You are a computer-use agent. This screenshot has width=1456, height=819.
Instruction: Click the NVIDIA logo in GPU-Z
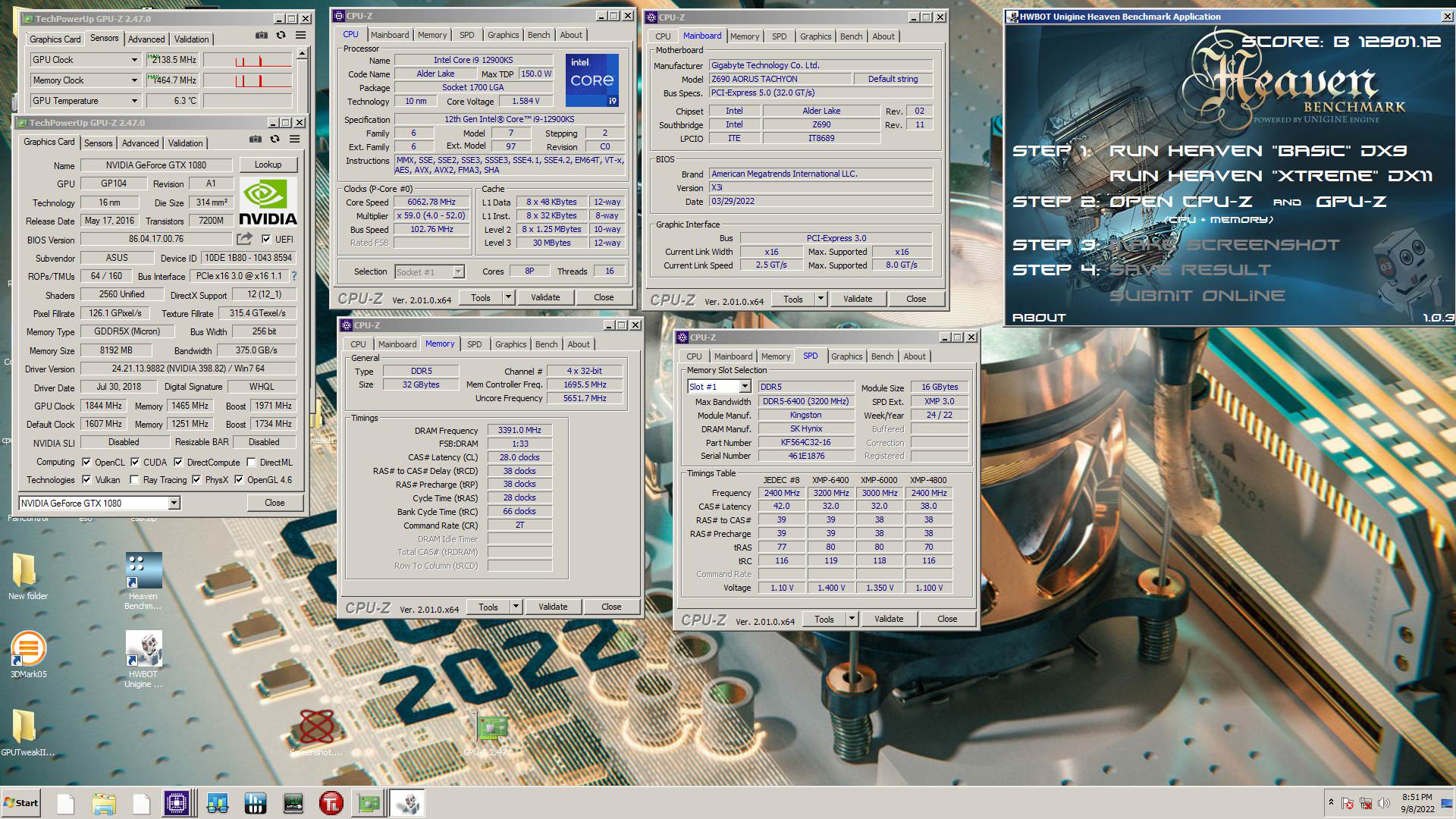pos(268,202)
